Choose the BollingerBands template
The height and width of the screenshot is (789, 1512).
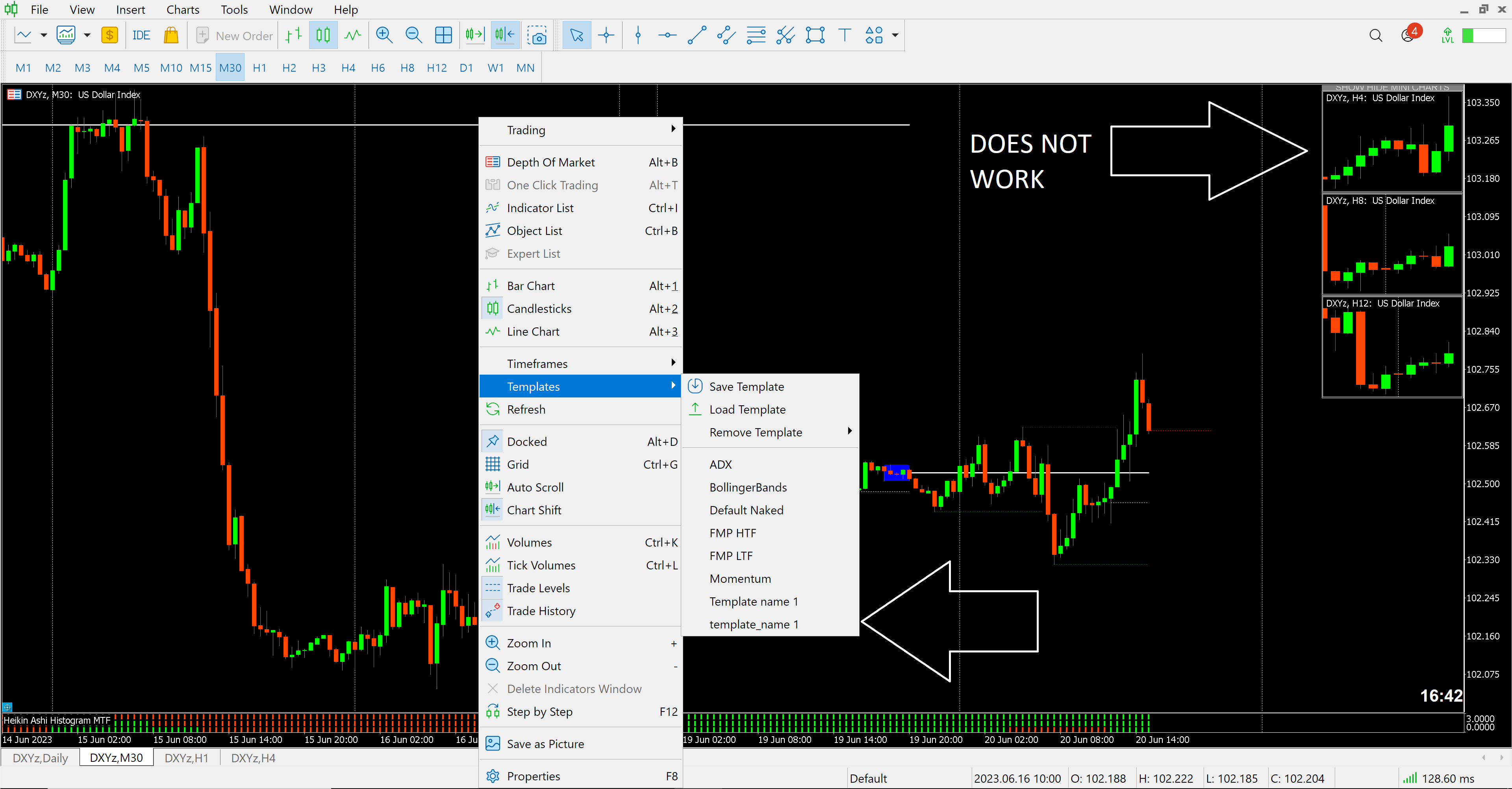748,487
